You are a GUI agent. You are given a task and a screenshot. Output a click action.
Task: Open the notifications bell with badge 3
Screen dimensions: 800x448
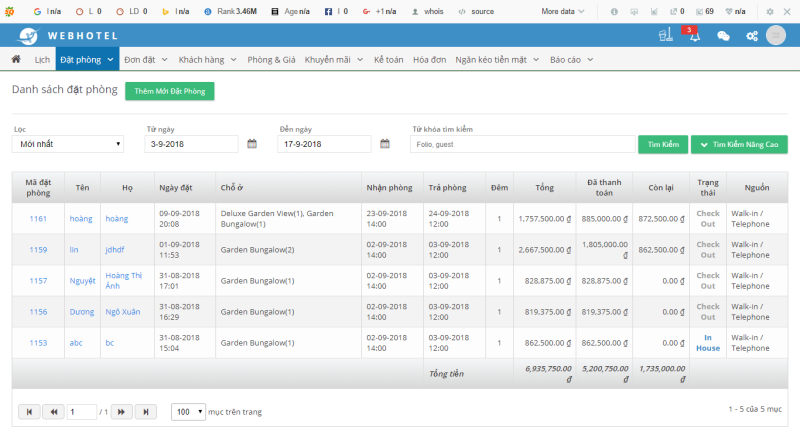694,35
